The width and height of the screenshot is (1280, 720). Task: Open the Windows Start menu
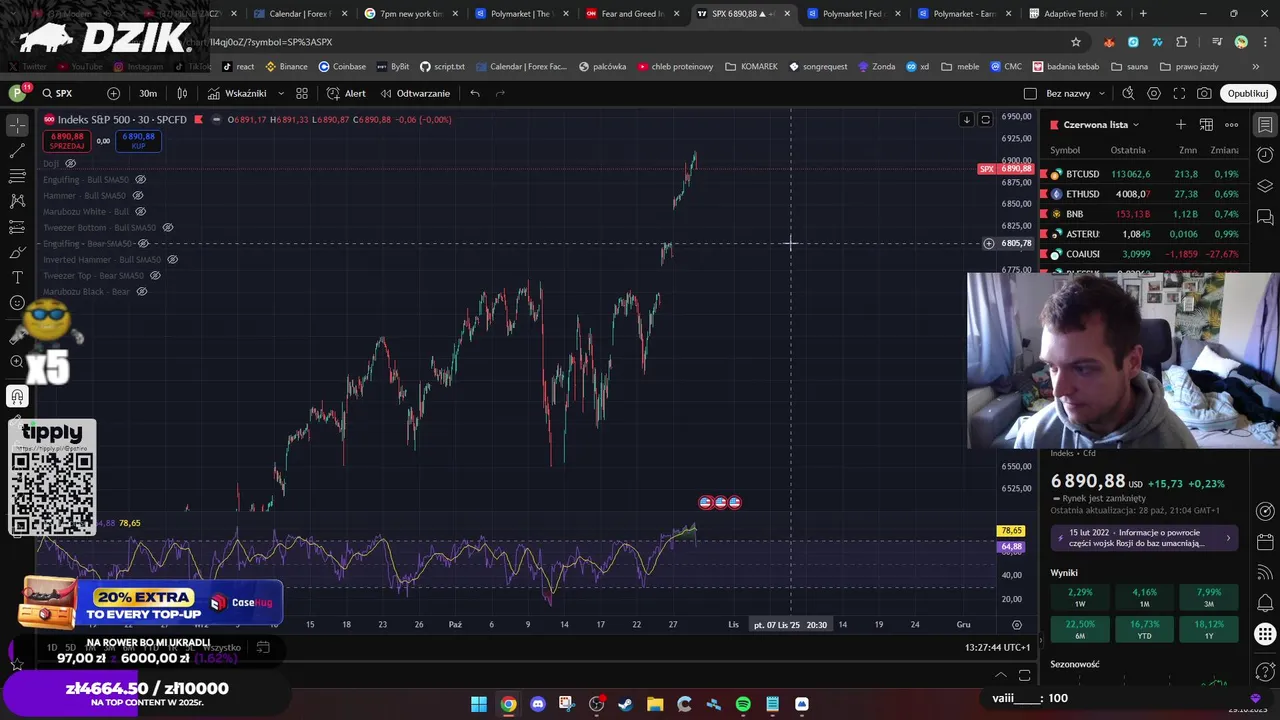(x=479, y=704)
